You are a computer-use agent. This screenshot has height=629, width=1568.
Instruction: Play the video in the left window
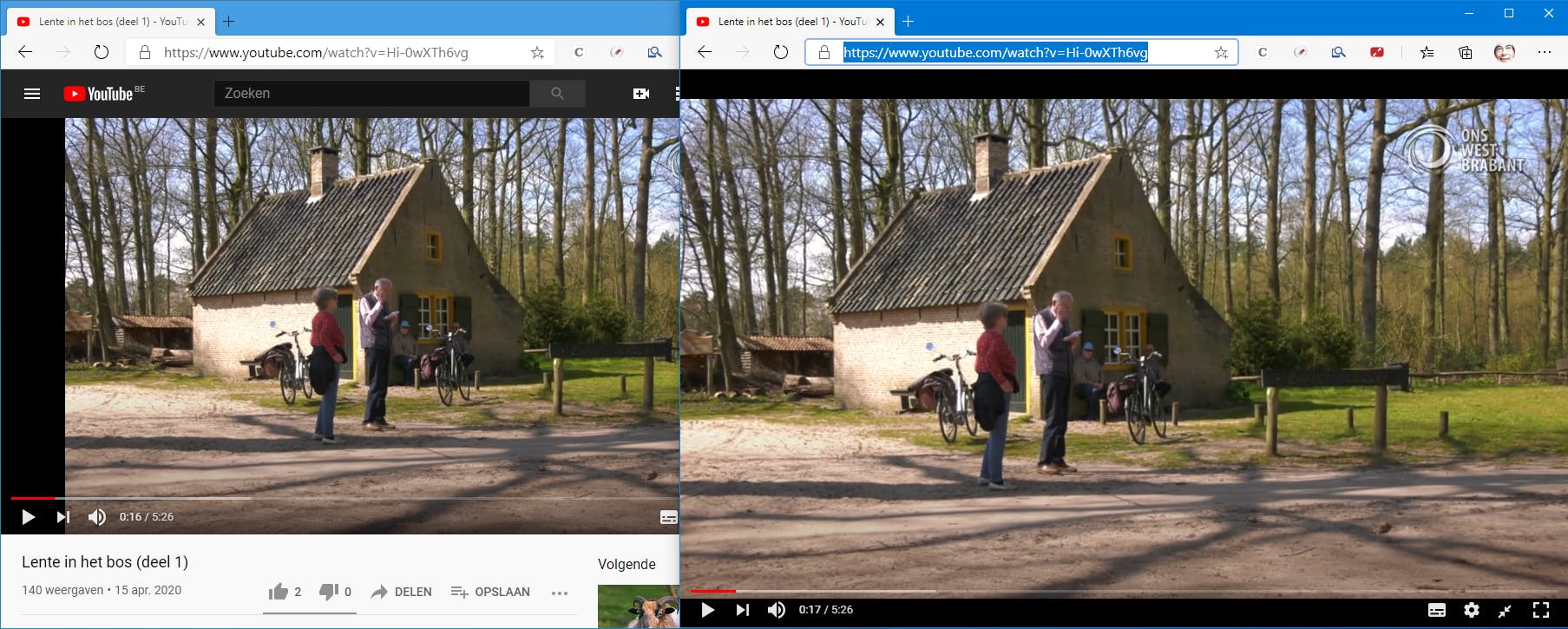[28, 517]
